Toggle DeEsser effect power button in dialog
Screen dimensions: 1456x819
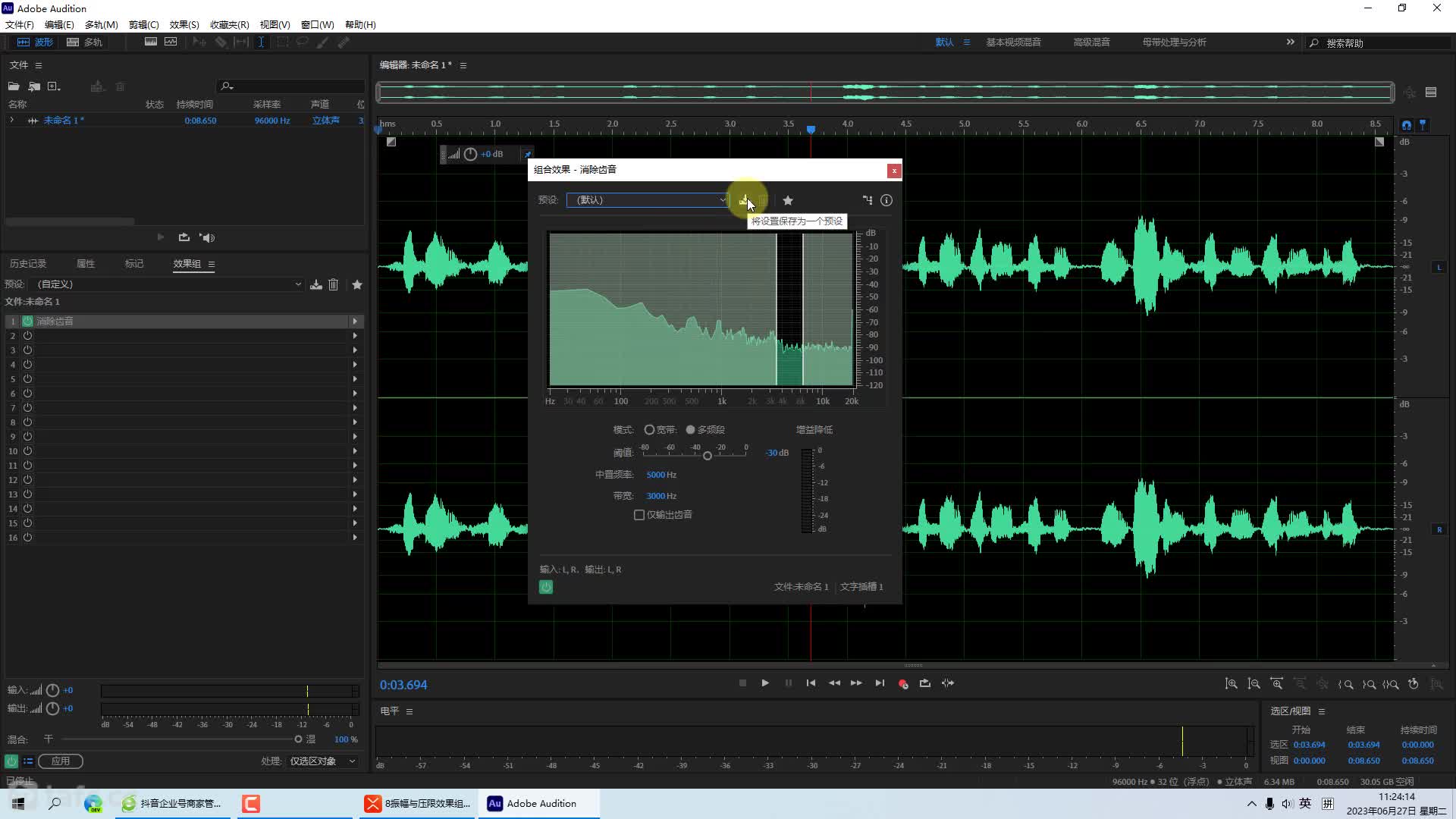point(546,587)
